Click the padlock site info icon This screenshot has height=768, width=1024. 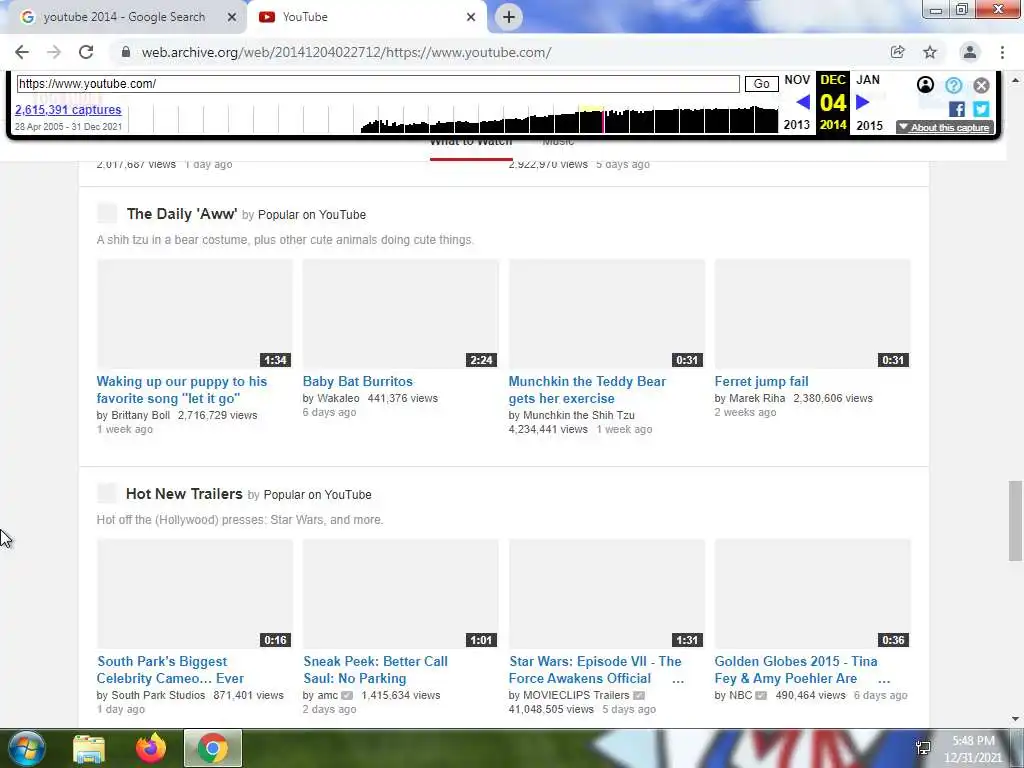pos(126,52)
